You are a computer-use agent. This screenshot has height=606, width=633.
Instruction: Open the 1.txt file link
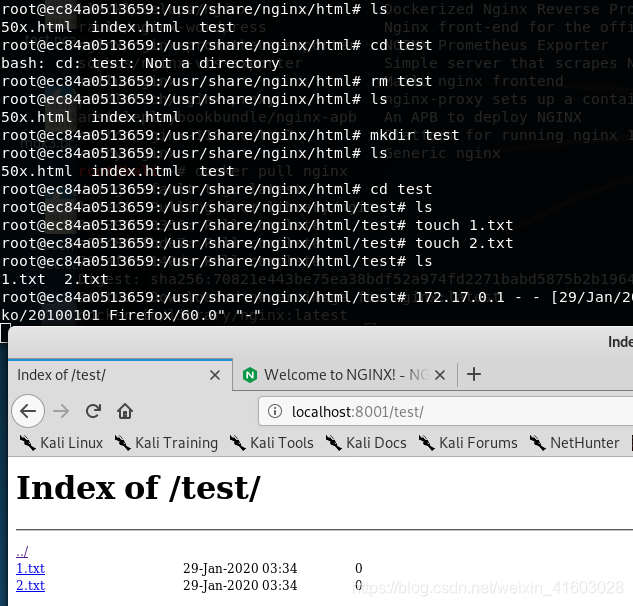point(30,568)
